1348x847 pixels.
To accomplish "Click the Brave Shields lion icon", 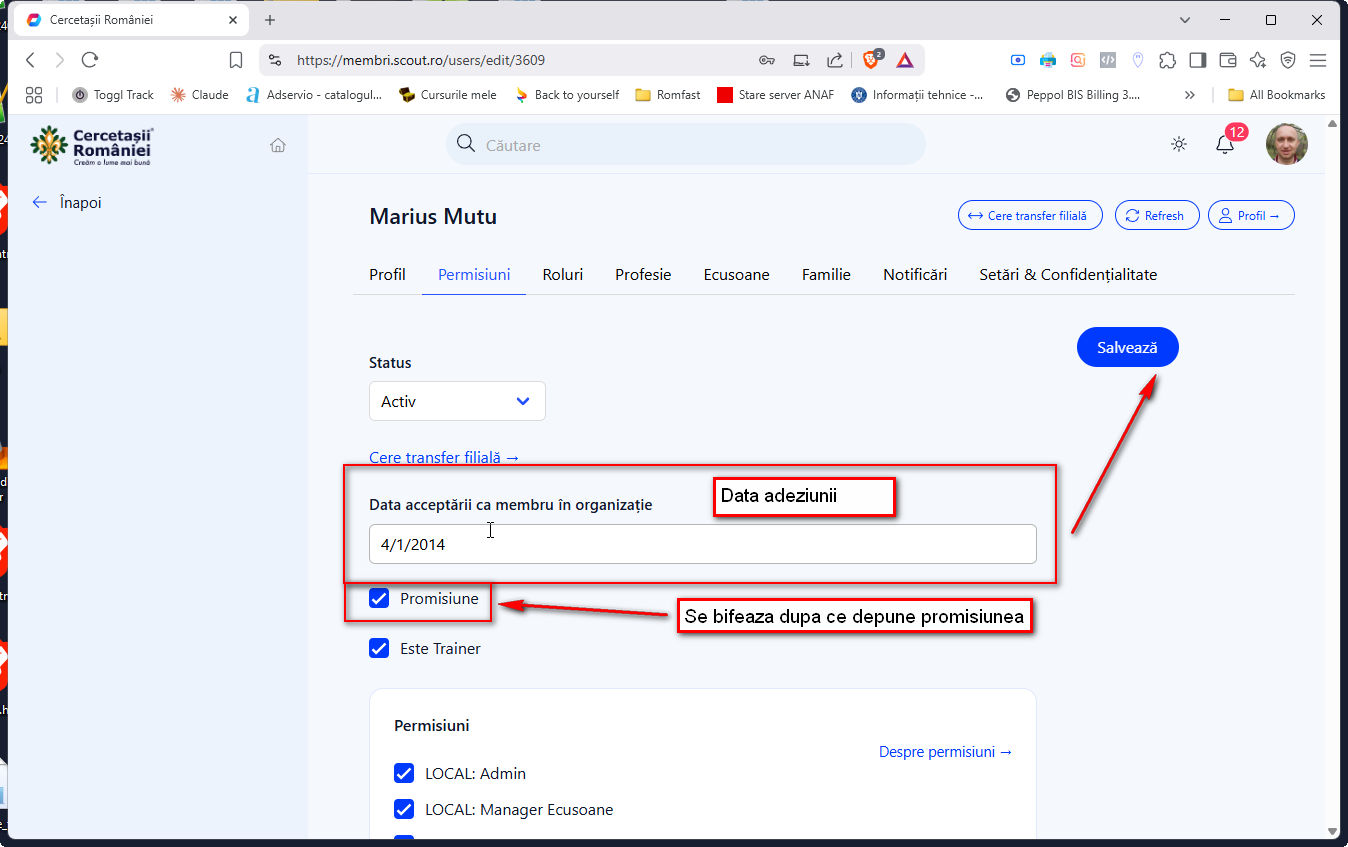I will click(871, 60).
